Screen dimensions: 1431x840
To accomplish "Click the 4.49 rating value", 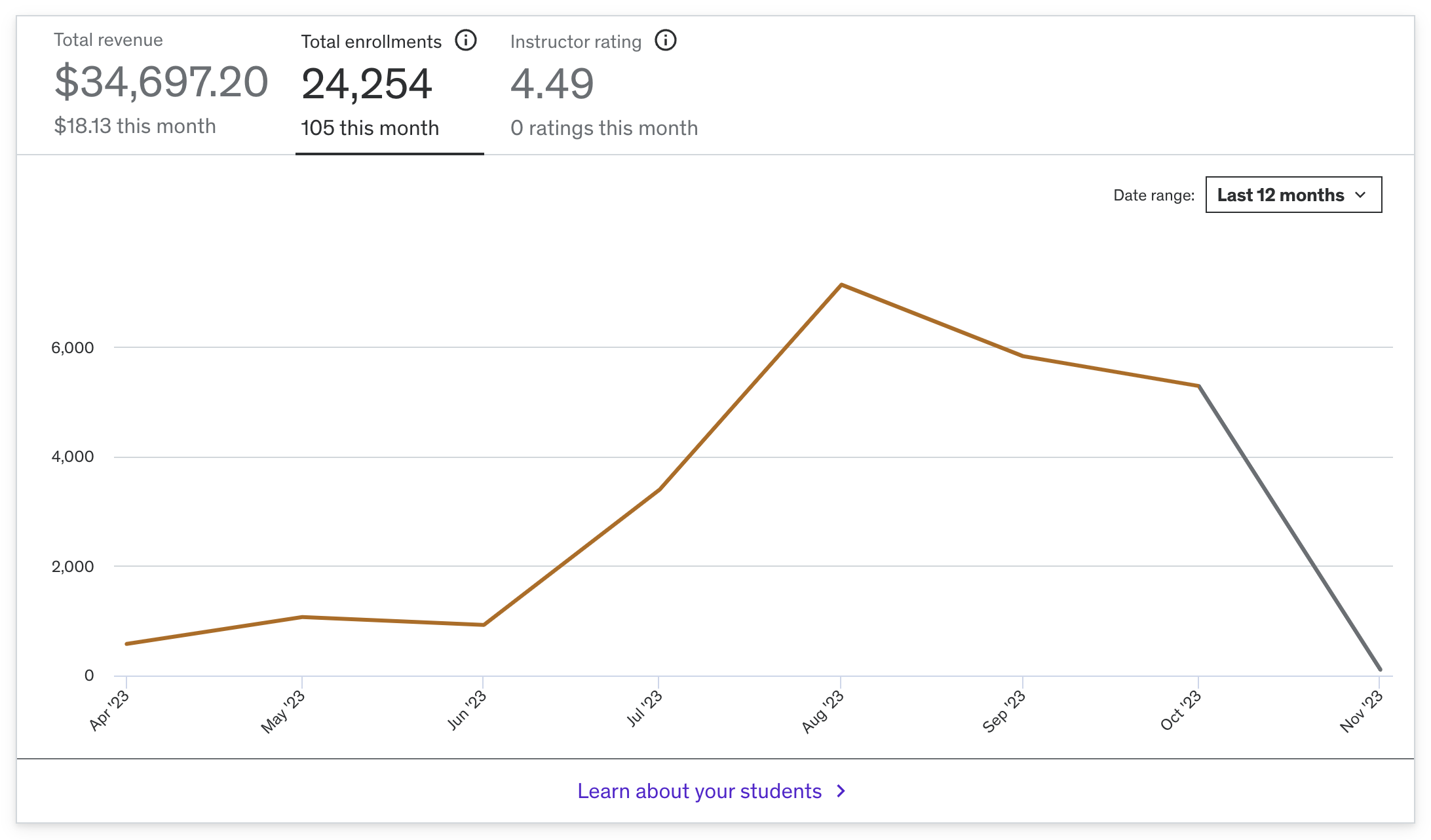I will tap(552, 85).
